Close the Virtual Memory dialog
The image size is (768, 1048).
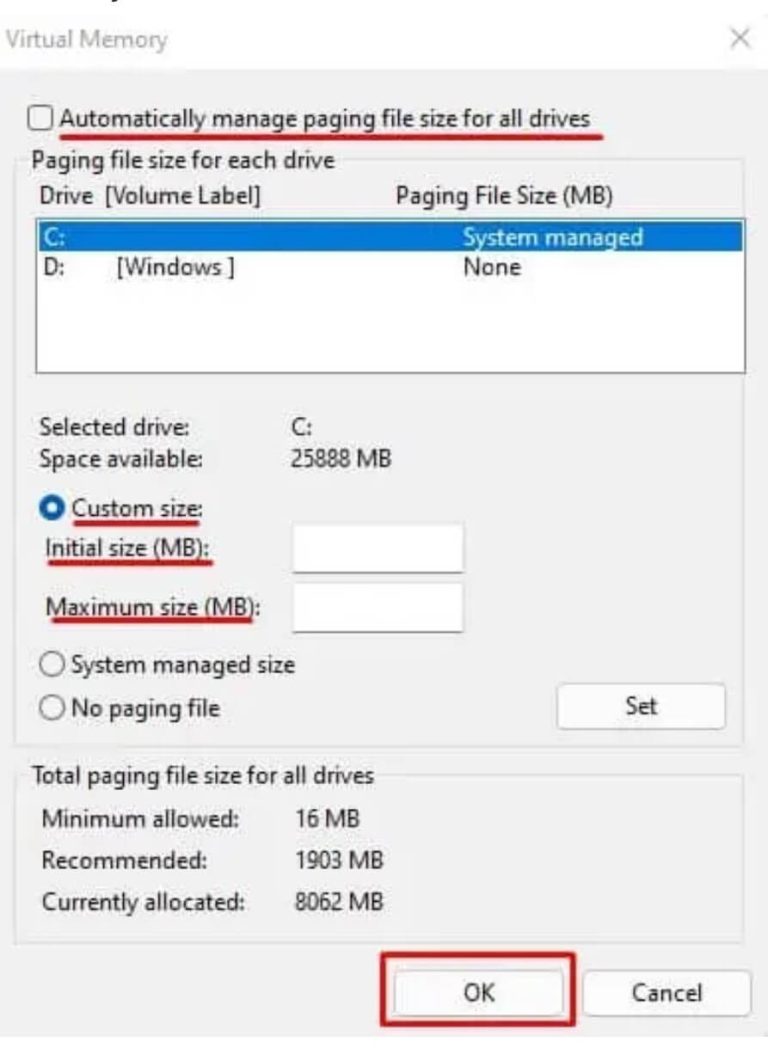coord(741,39)
